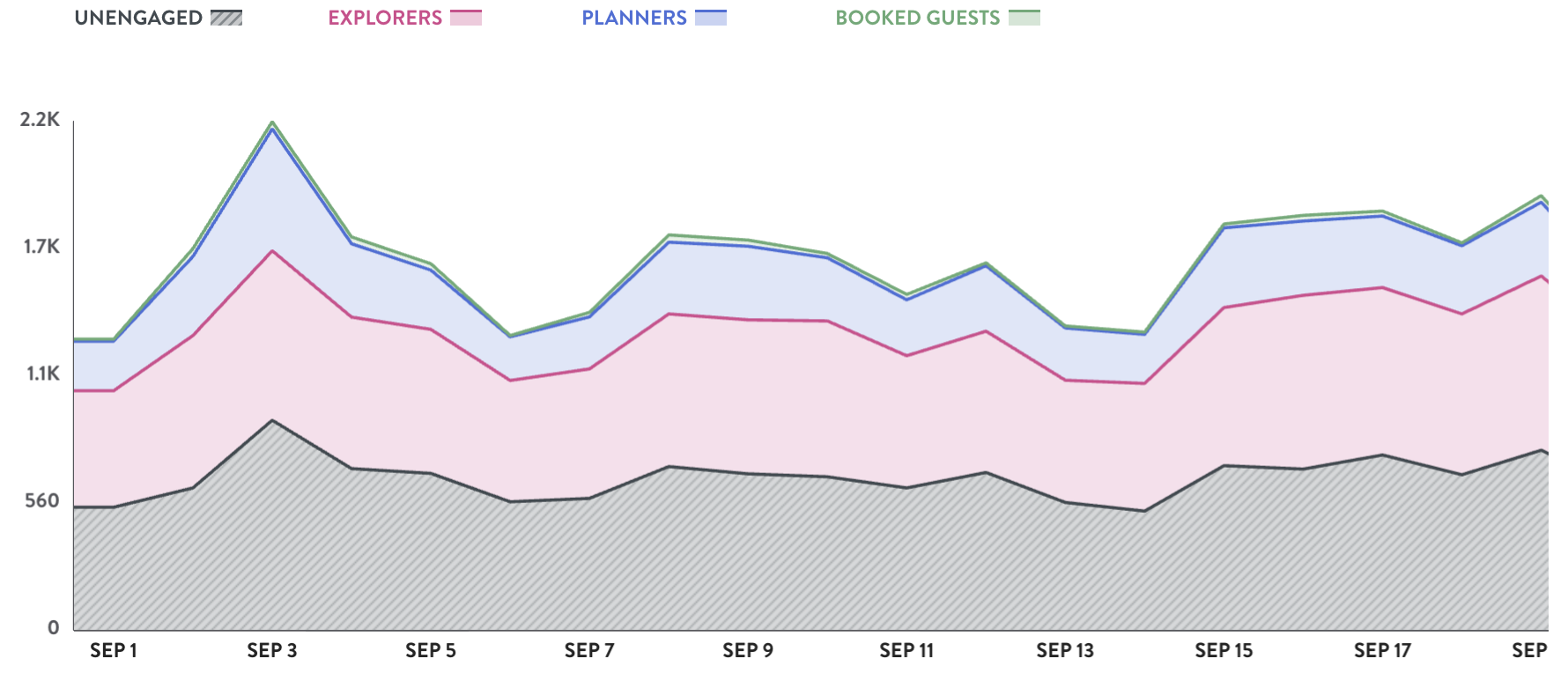Click the SEP 13 axis label
The image size is (1568, 681).
tap(1065, 651)
